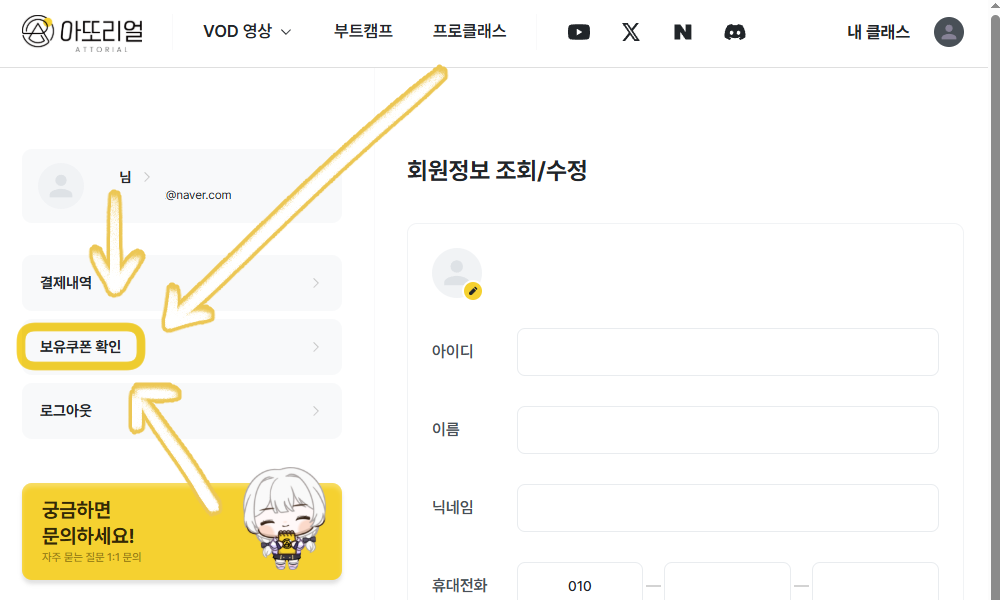Image resolution: width=1000 pixels, height=600 pixels.
Task: Go to 프로클래스 menu item
Action: (469, 31)
